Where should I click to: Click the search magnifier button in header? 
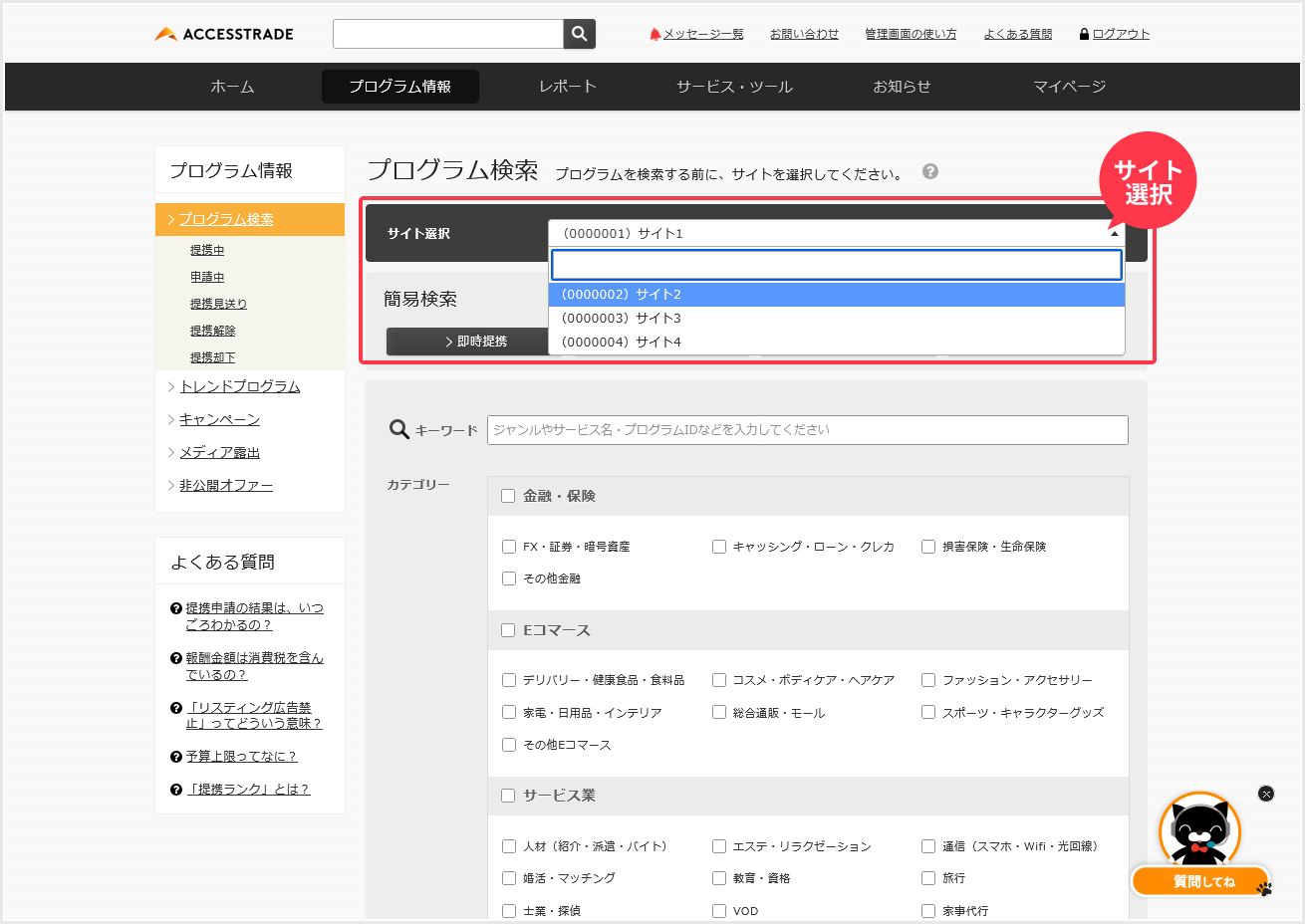[x=580, y=34]
